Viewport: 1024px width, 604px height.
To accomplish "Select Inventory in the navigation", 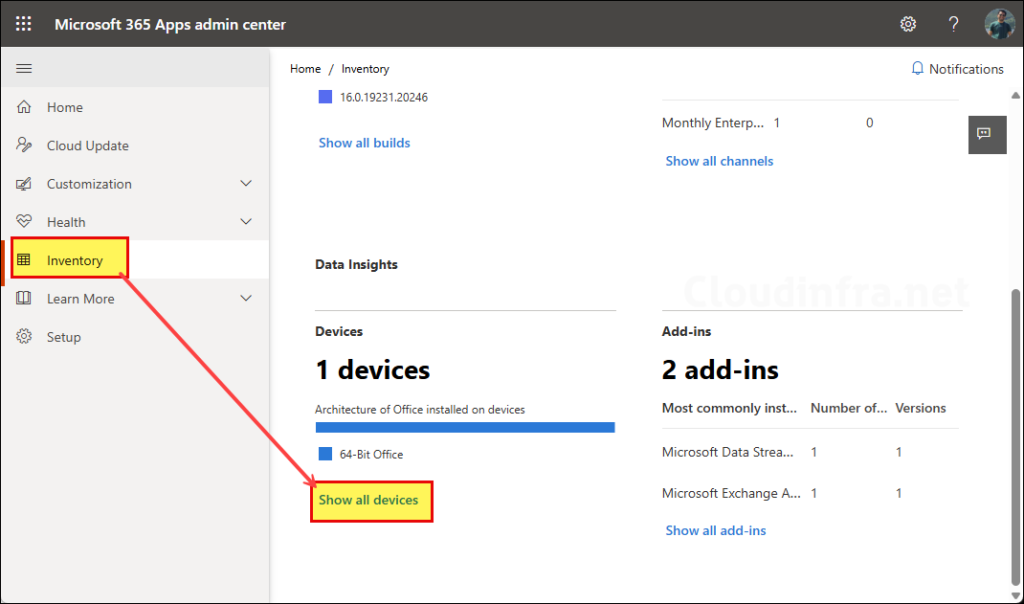I will (x=74, y=261).
